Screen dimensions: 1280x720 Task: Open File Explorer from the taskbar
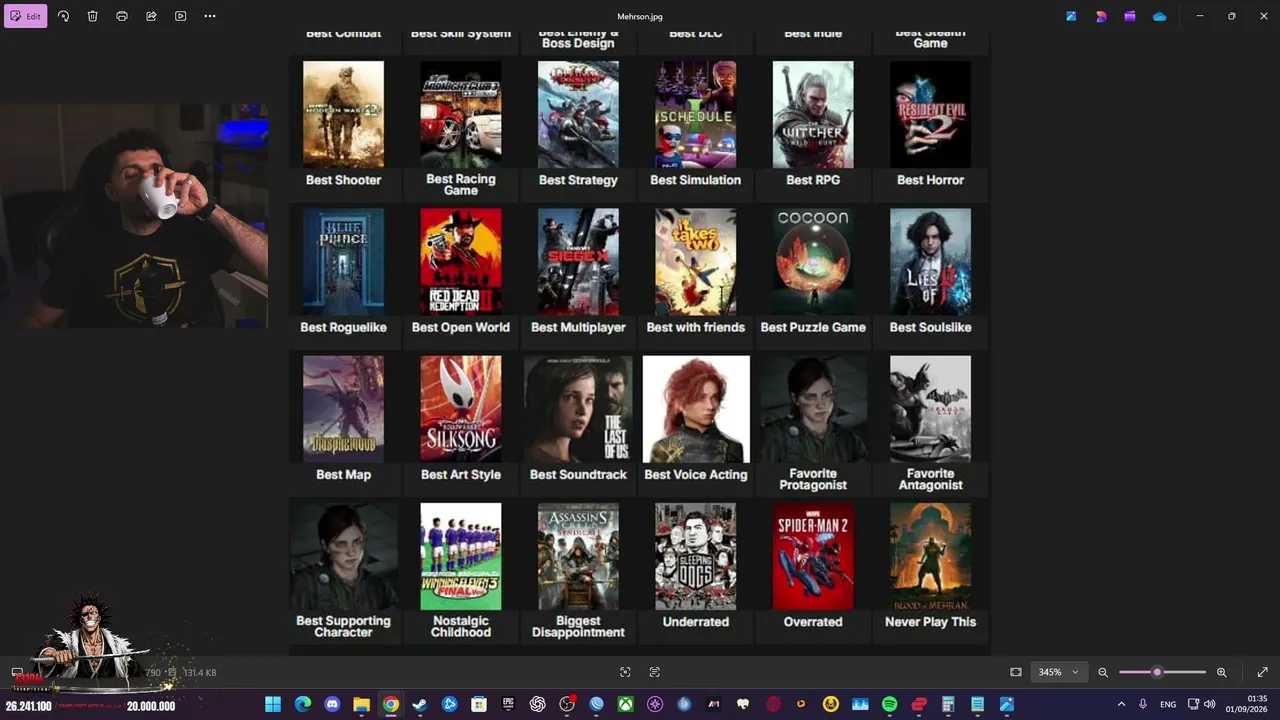[361, 704]
